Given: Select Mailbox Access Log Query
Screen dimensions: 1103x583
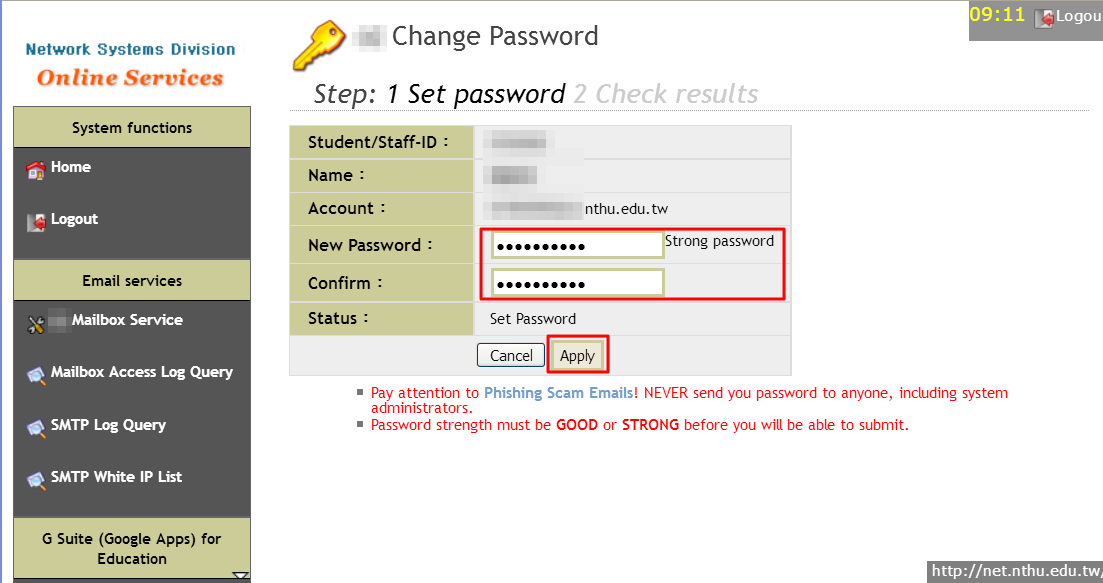Looking at the screenshot, I should (142, 372).
